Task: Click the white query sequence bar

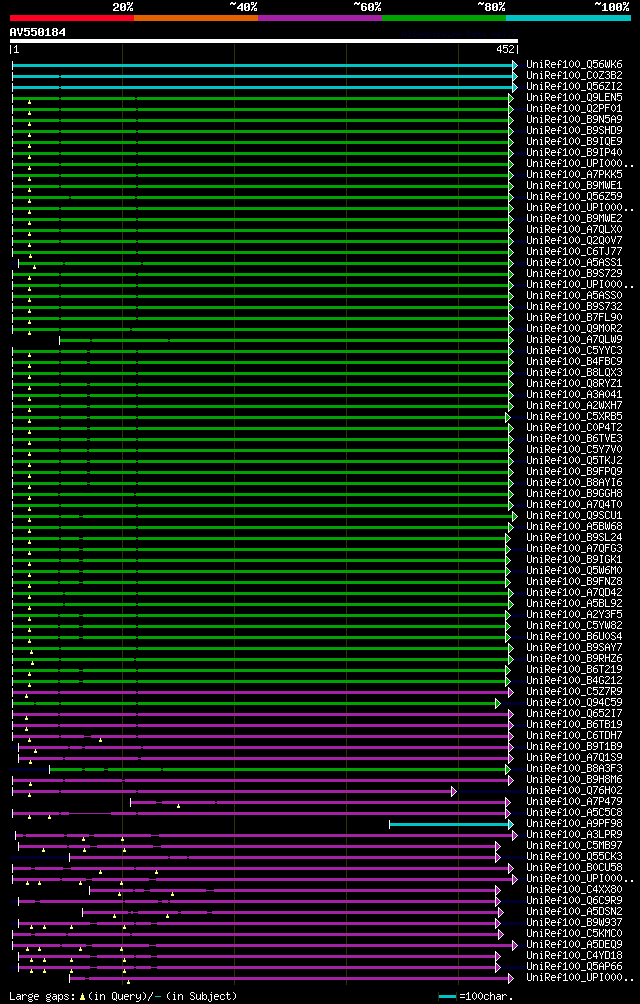Action: tap(264, 41)
